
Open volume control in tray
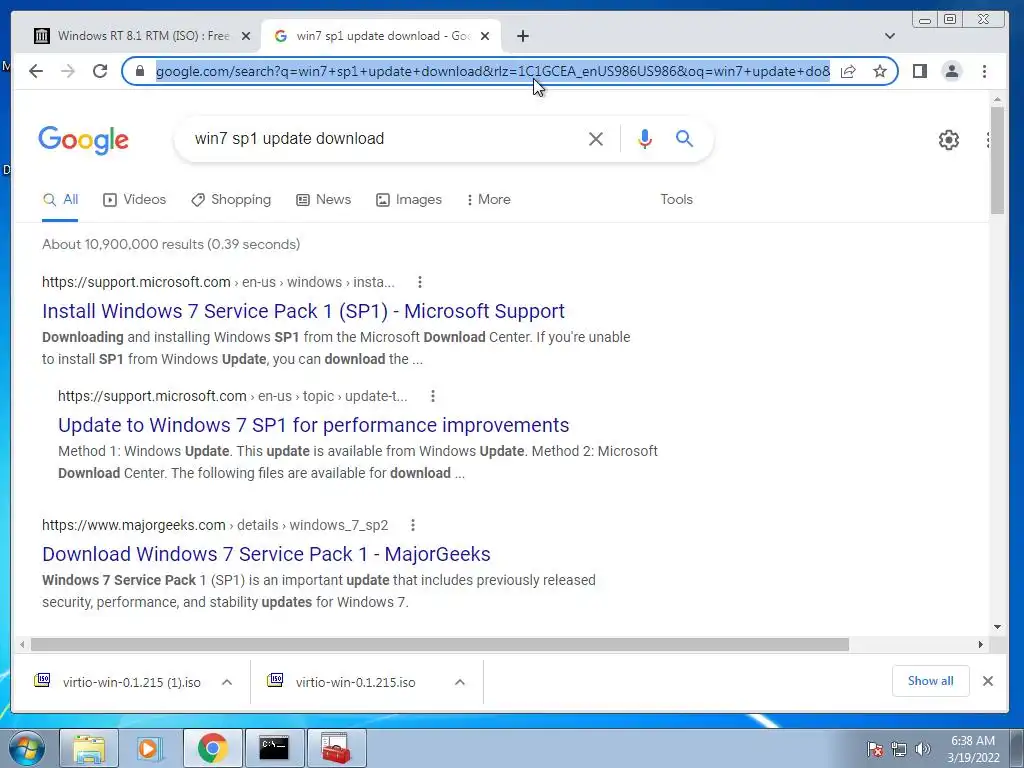click(922, 748)
